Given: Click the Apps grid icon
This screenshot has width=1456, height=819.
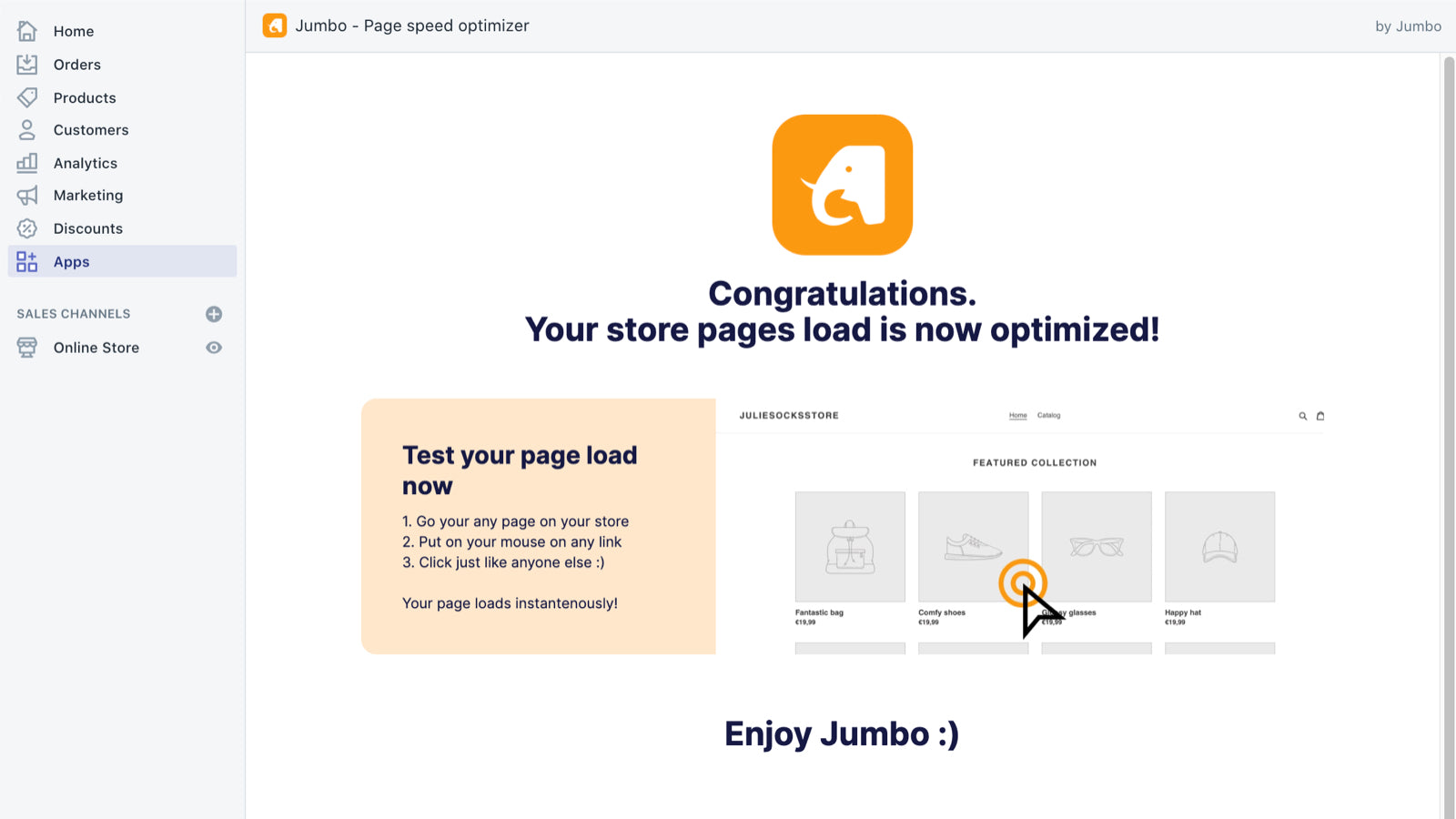Looking at the screenshot, I should click(27, 262).
